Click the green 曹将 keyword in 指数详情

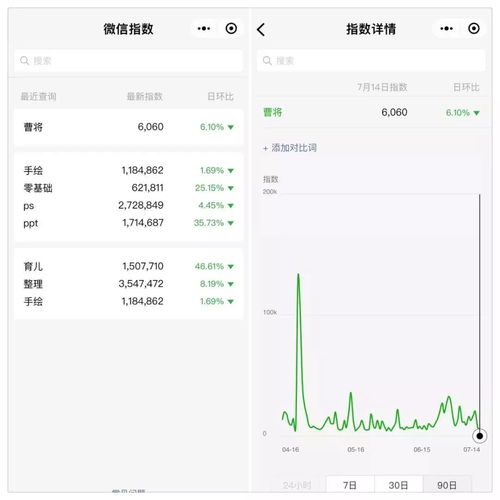click(273, 112)
